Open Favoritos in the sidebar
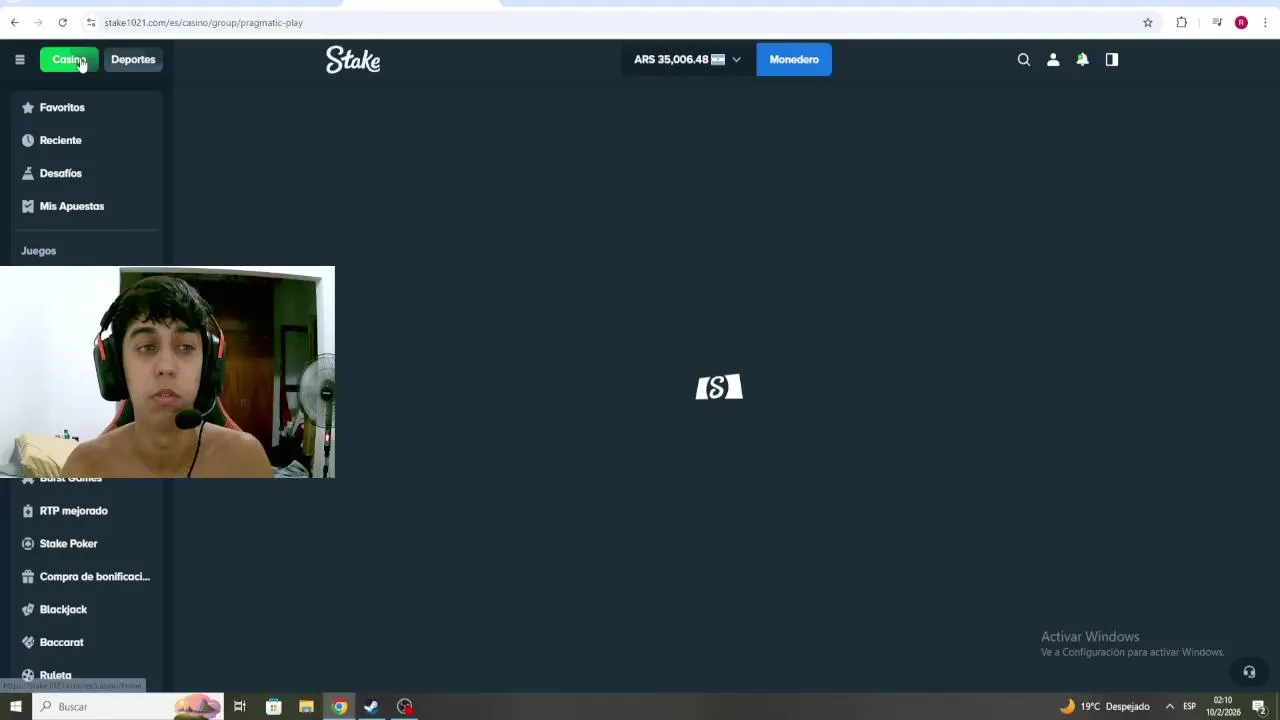 click(x=87, y=107)
